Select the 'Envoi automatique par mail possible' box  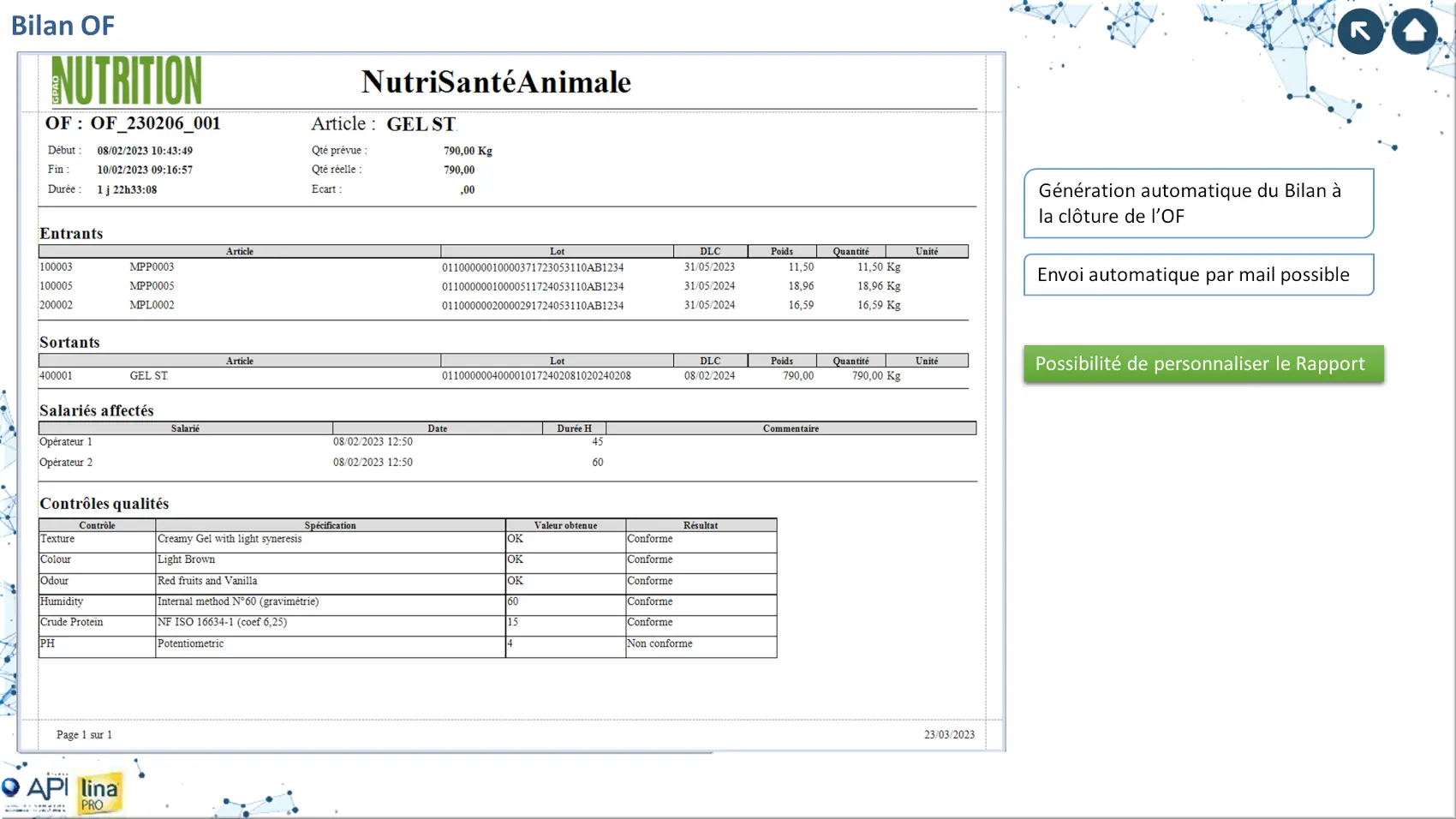[x=1198, y=275]
